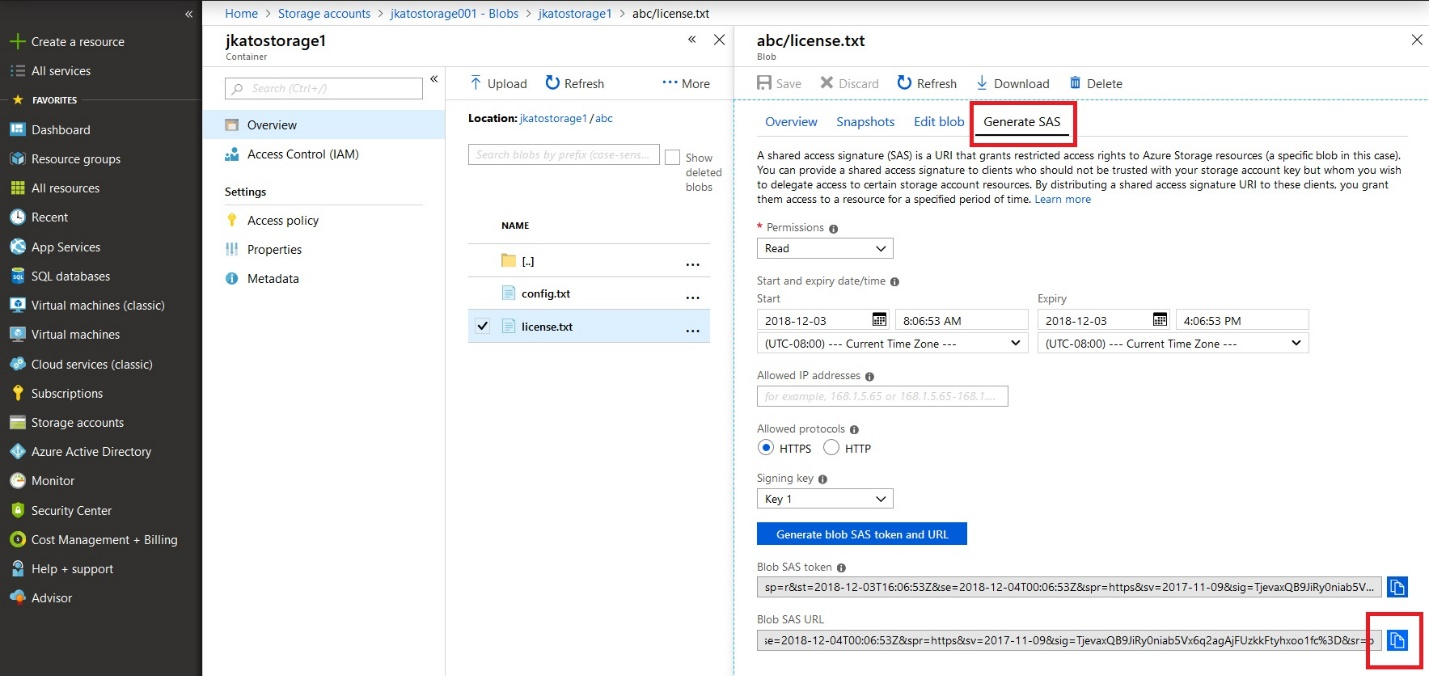1429x676 pixels.
Task: Open the Permissions Read dropdown
Action: click(x=825, y=248)
